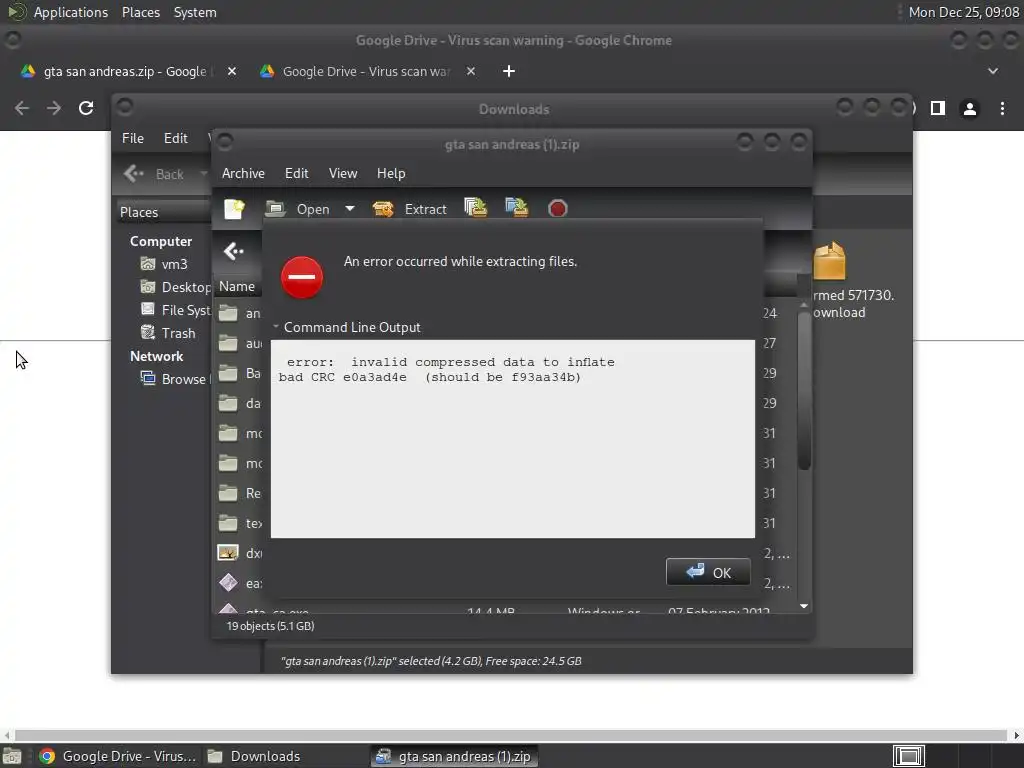The height and width of the screenshot is (768, 1024).
Task: Open the Places menu in top panel
Action: pyautogui.click(x=140, y=12)
